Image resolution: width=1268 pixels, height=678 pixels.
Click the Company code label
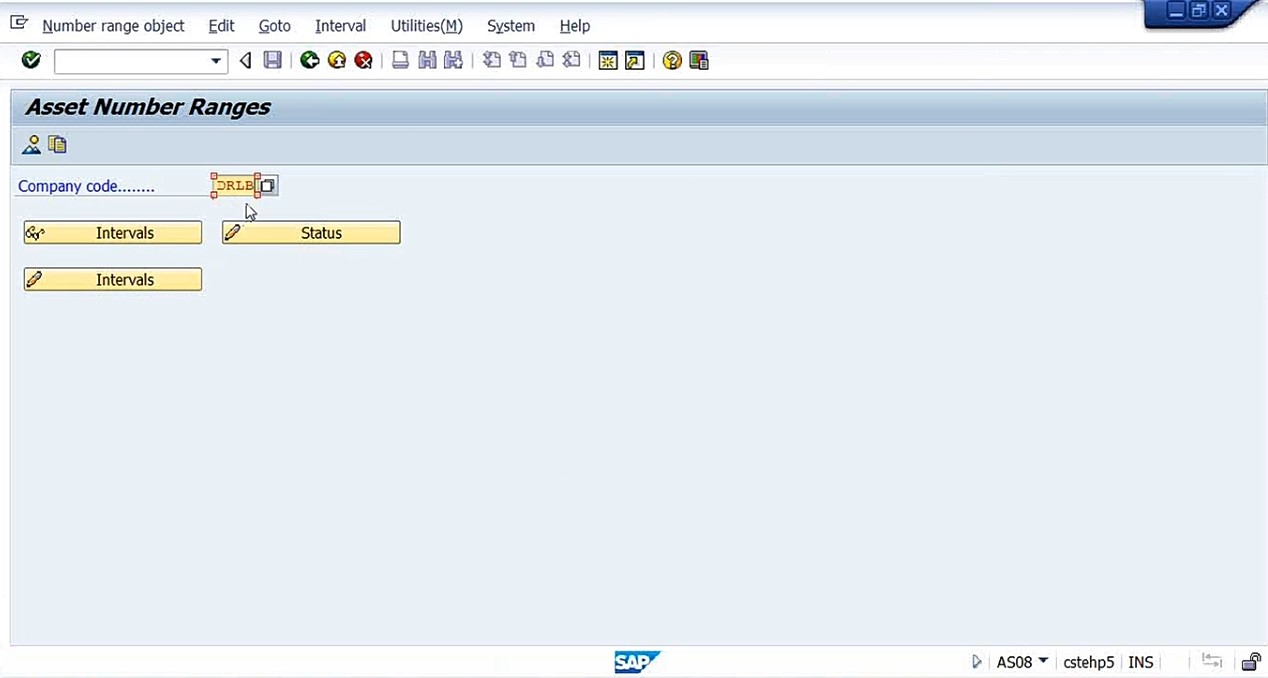pos(86,186)
